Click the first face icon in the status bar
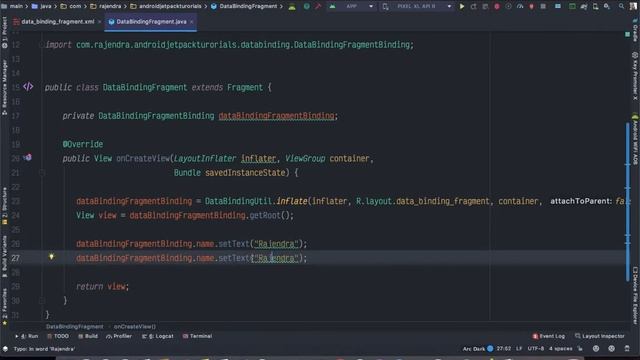The image size is (640, 360). (x=596, y=349)
